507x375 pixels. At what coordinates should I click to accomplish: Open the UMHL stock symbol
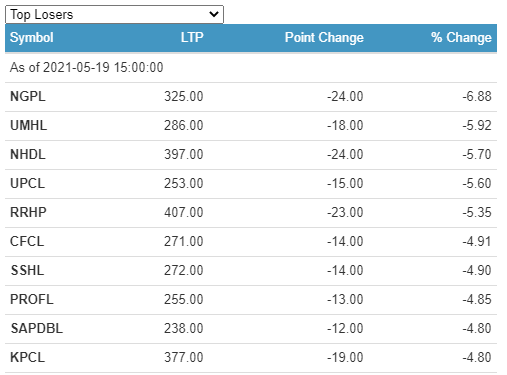(29, 126)
